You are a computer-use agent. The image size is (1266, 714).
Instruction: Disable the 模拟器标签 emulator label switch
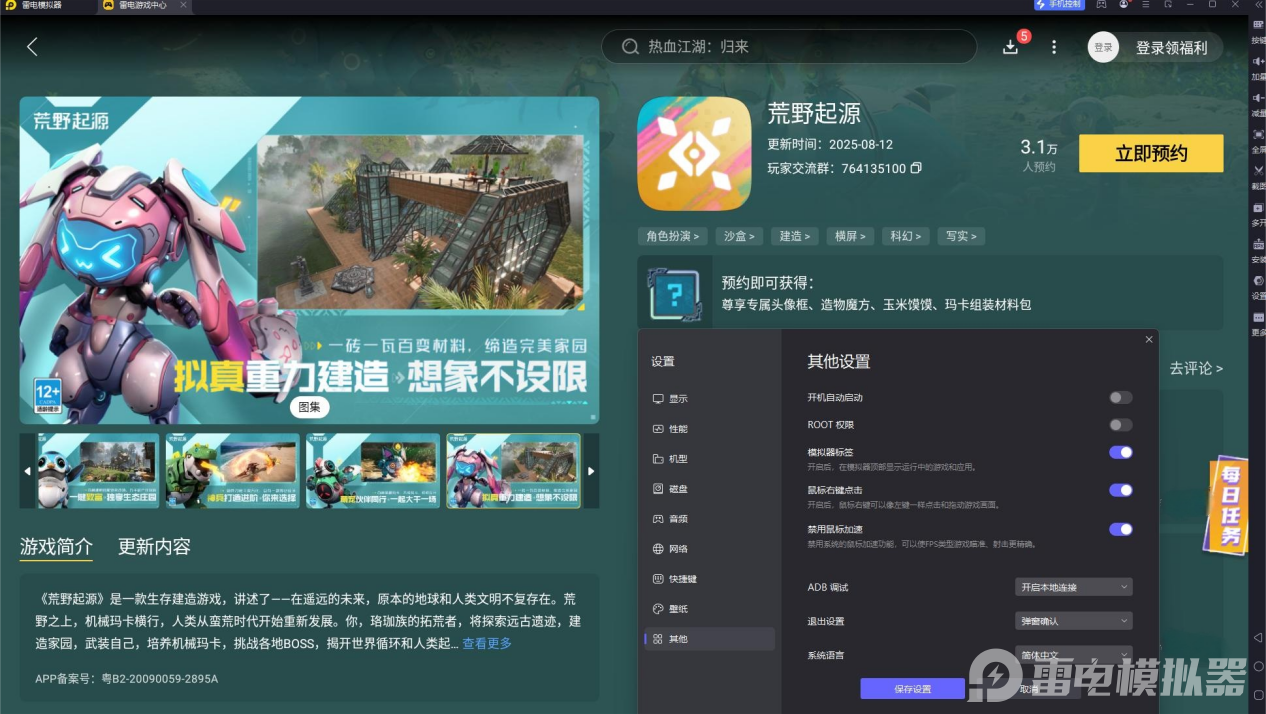click(1120, 452)
